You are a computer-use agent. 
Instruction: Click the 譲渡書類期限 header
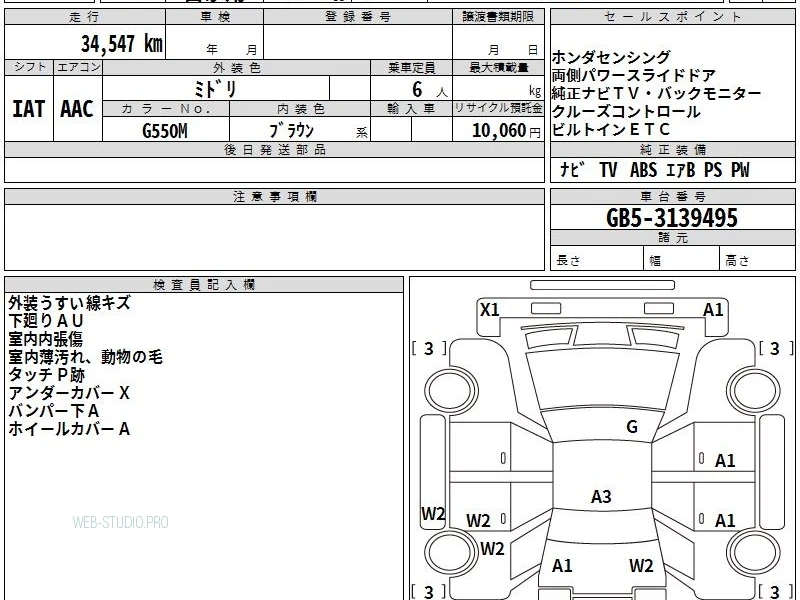point(498,17)
